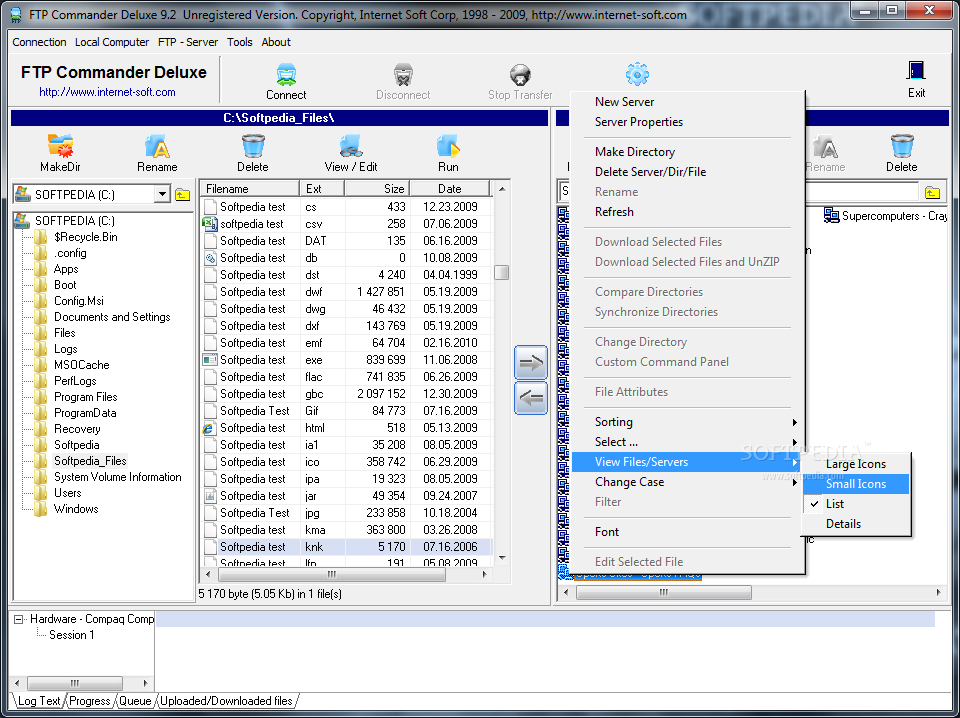Screen dimensions: 960x718
Task: Sort list by Ext column header
Action: tap(322, 189)
